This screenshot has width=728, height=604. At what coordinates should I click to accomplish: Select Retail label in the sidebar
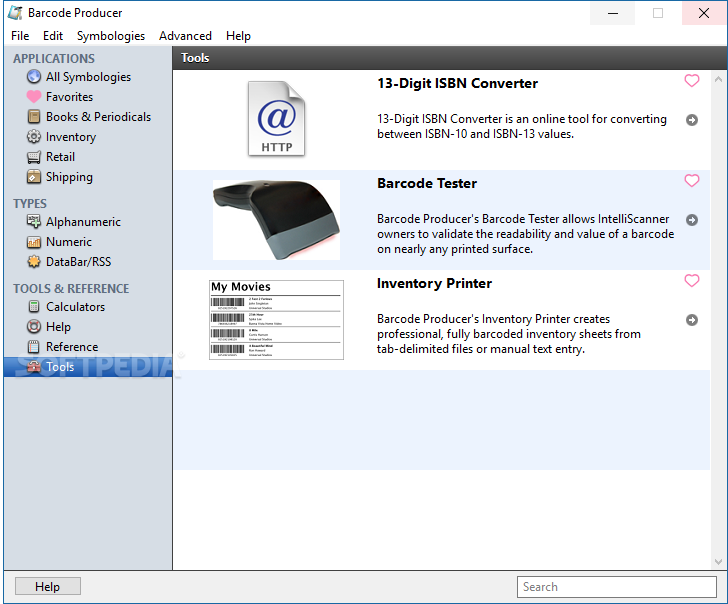60,157
